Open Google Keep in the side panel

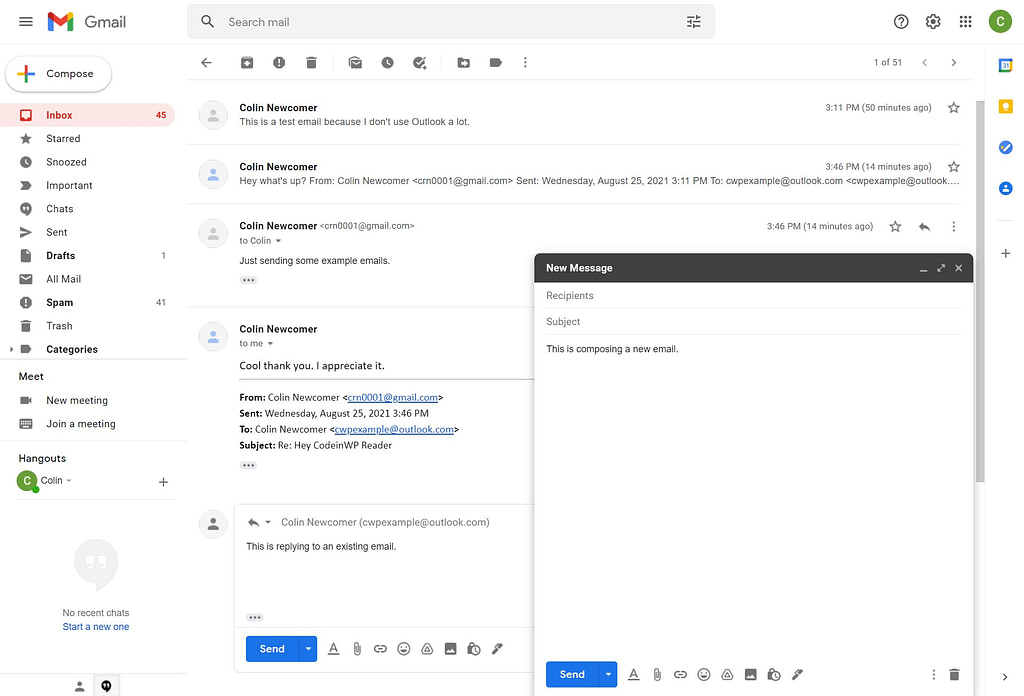coord(1006,106)
